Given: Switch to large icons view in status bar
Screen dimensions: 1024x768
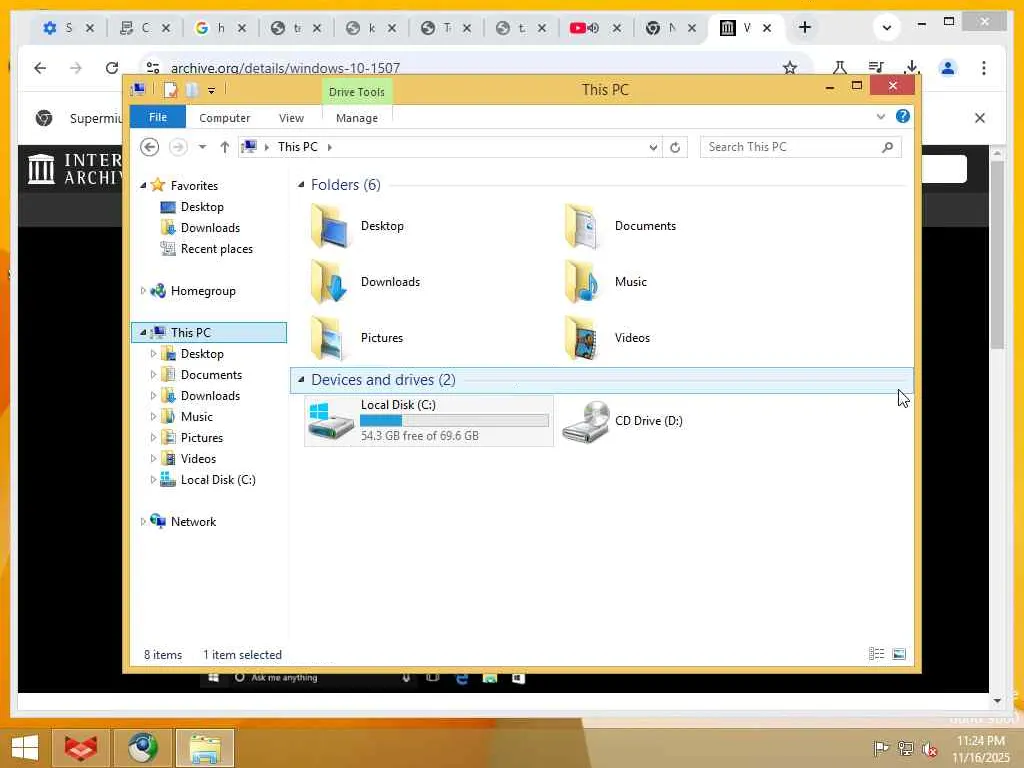Looking at the screenshot, I should [899, 654].
